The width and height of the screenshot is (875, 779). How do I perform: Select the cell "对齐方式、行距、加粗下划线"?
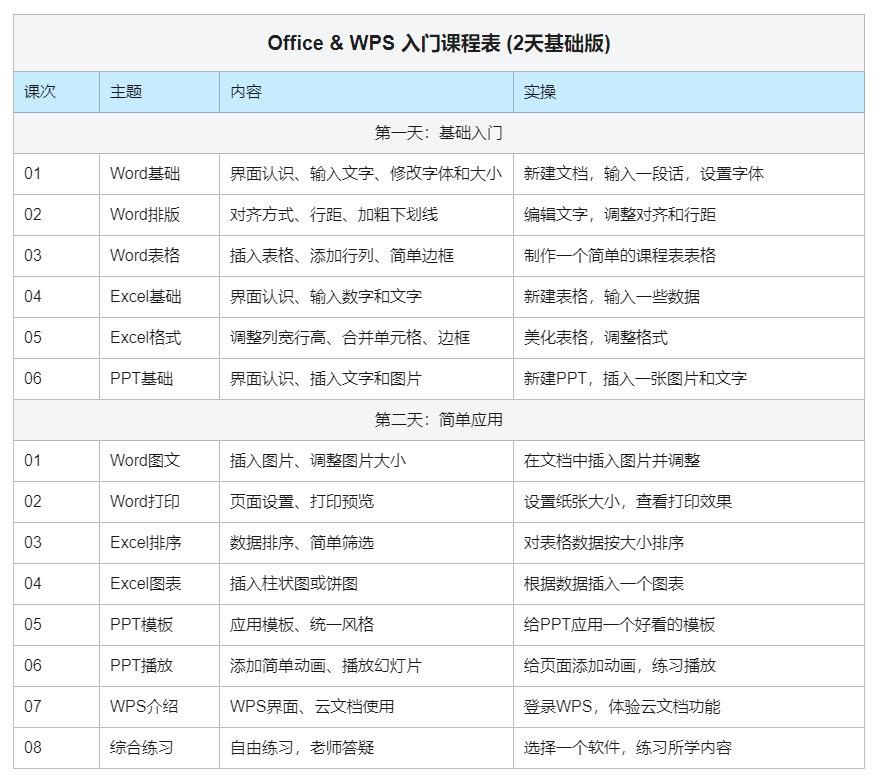tap(366, 215)
